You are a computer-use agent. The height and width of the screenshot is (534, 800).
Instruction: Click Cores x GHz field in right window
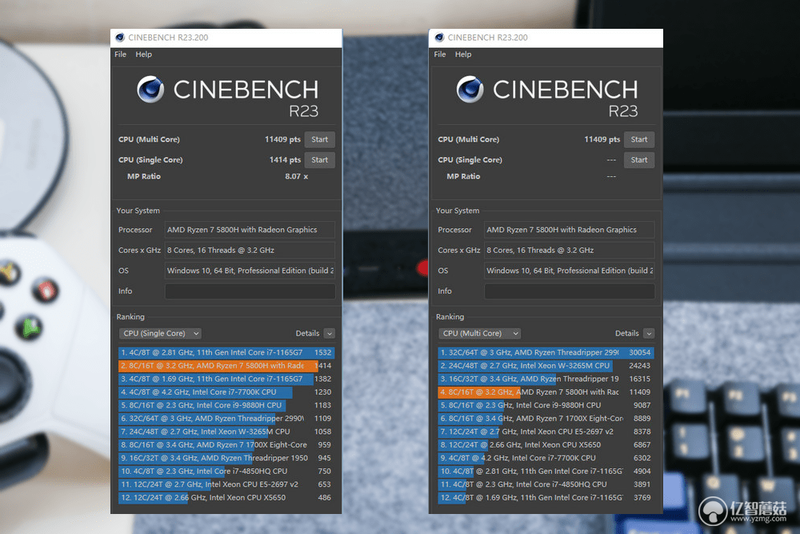[x=569, y=250]
